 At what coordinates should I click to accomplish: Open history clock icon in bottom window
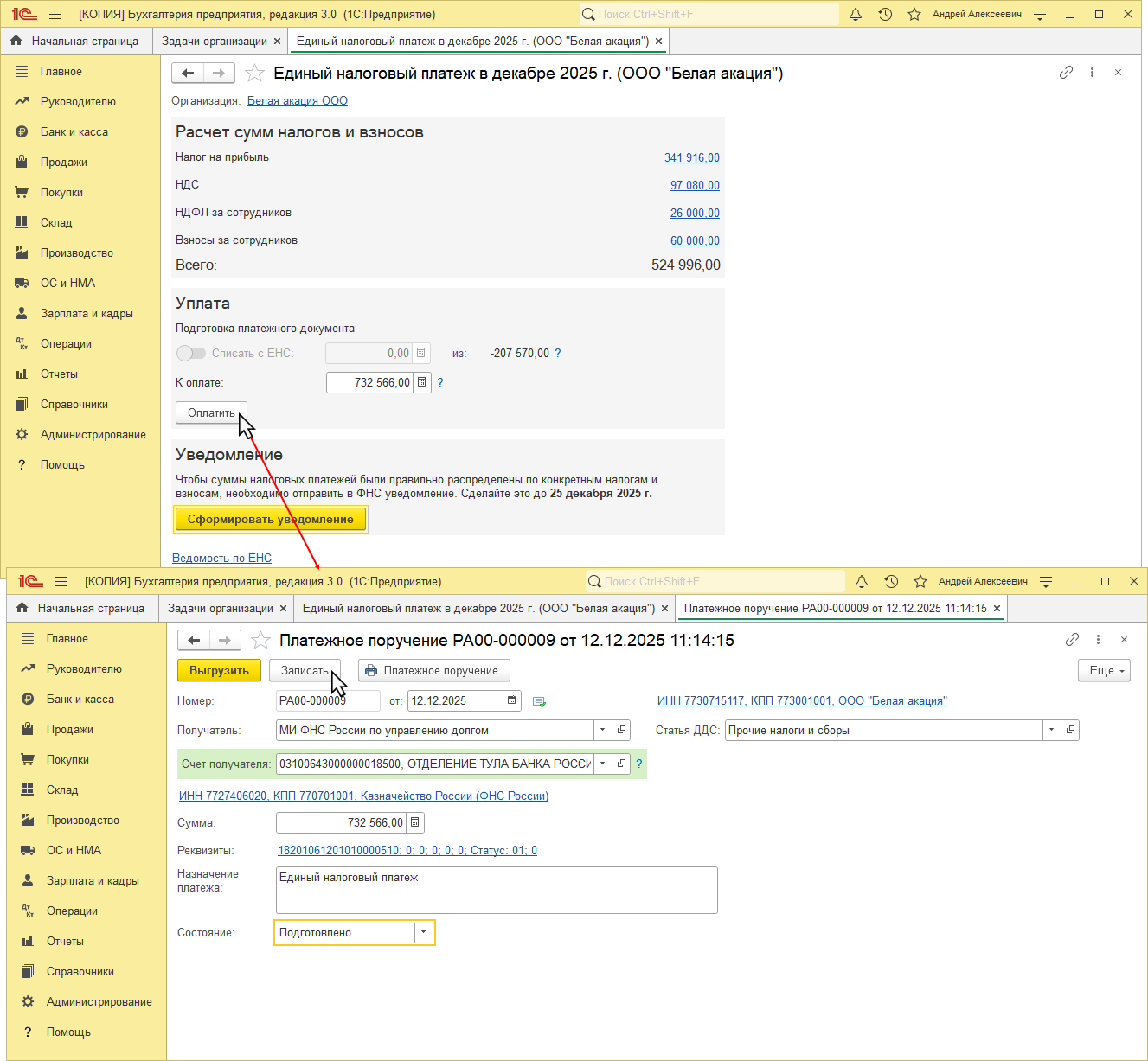tap(891, 581)
